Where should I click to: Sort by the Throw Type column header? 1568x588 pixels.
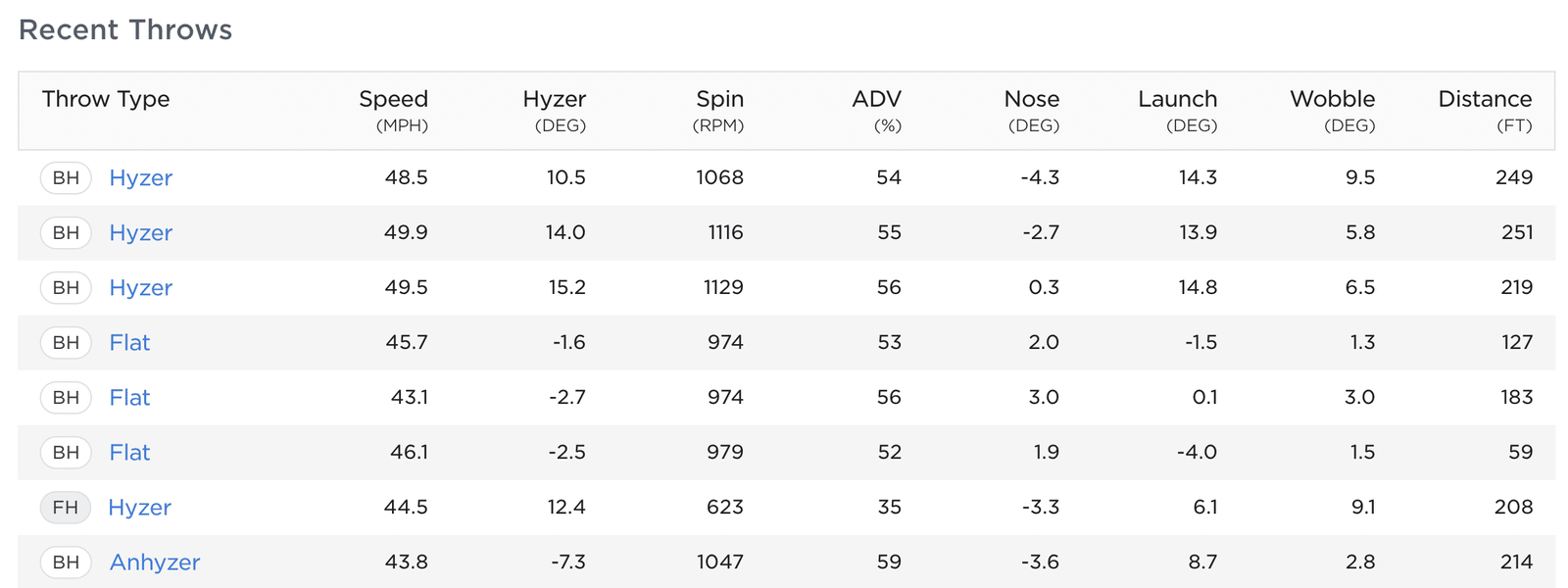(106, 99)
